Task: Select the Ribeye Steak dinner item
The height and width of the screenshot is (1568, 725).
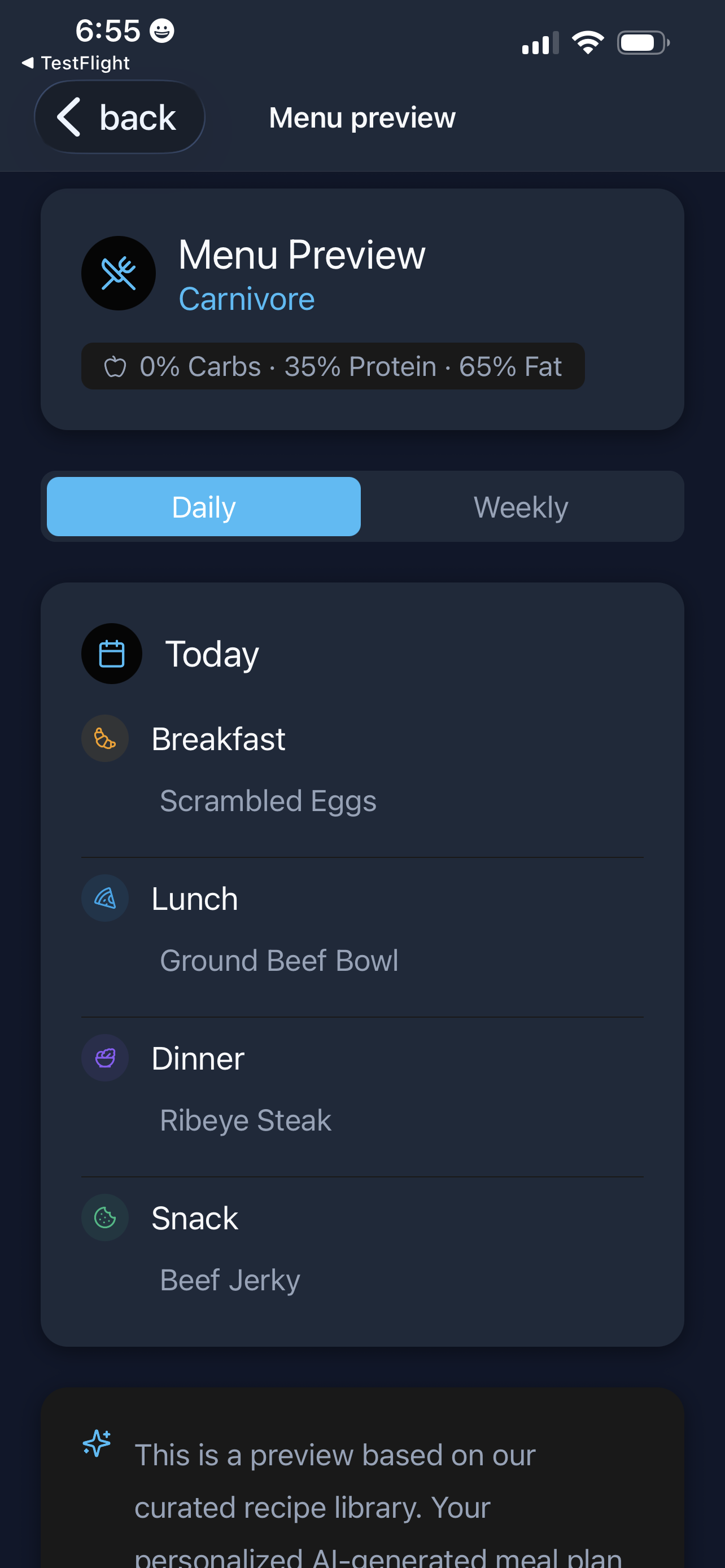Action: coord(245,1120)
